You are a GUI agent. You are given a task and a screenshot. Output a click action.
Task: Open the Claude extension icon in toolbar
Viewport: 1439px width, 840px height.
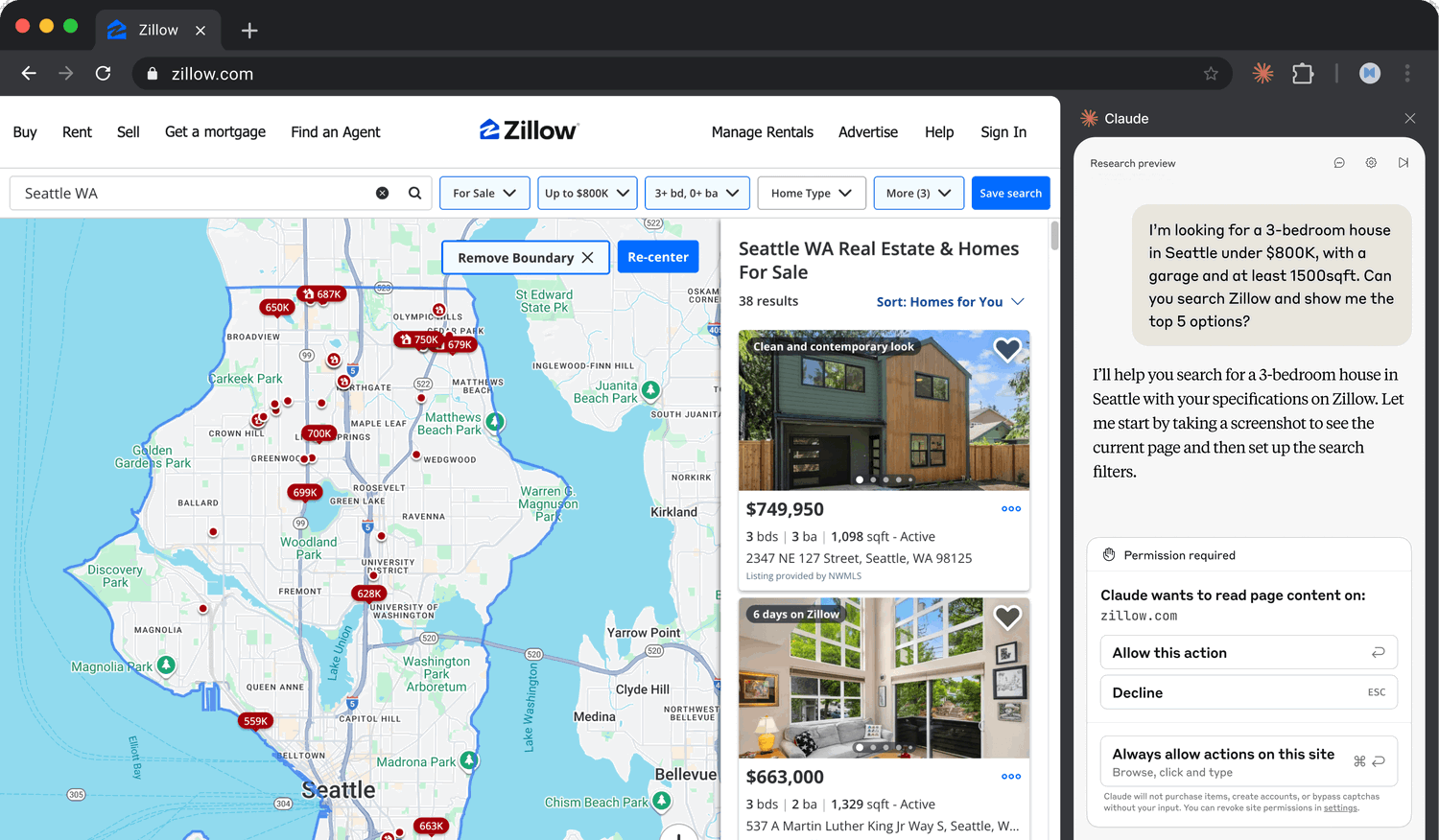coord(1262,73)
